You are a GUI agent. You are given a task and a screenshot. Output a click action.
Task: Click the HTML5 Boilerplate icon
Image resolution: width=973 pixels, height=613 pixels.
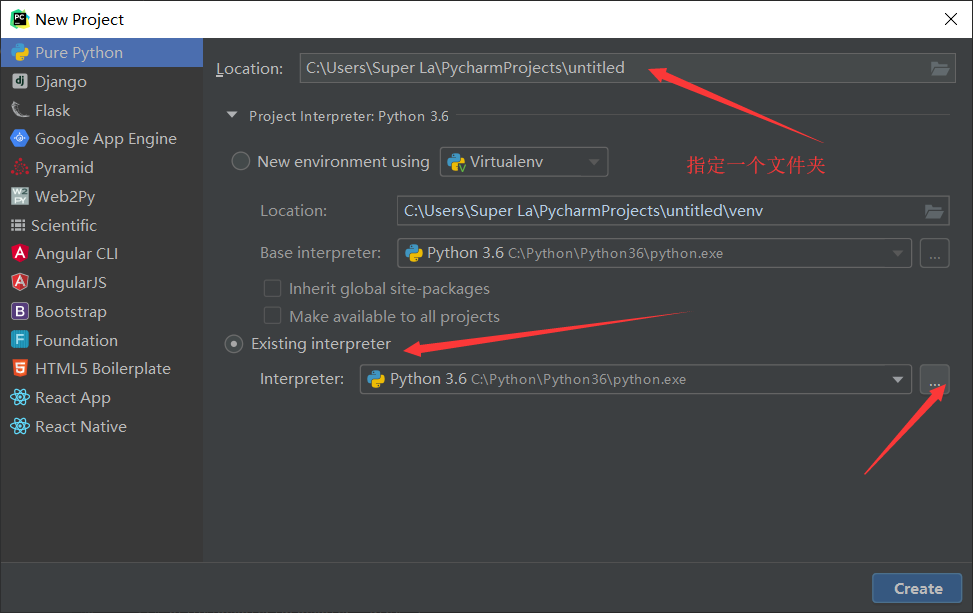(x=20, y=369)
